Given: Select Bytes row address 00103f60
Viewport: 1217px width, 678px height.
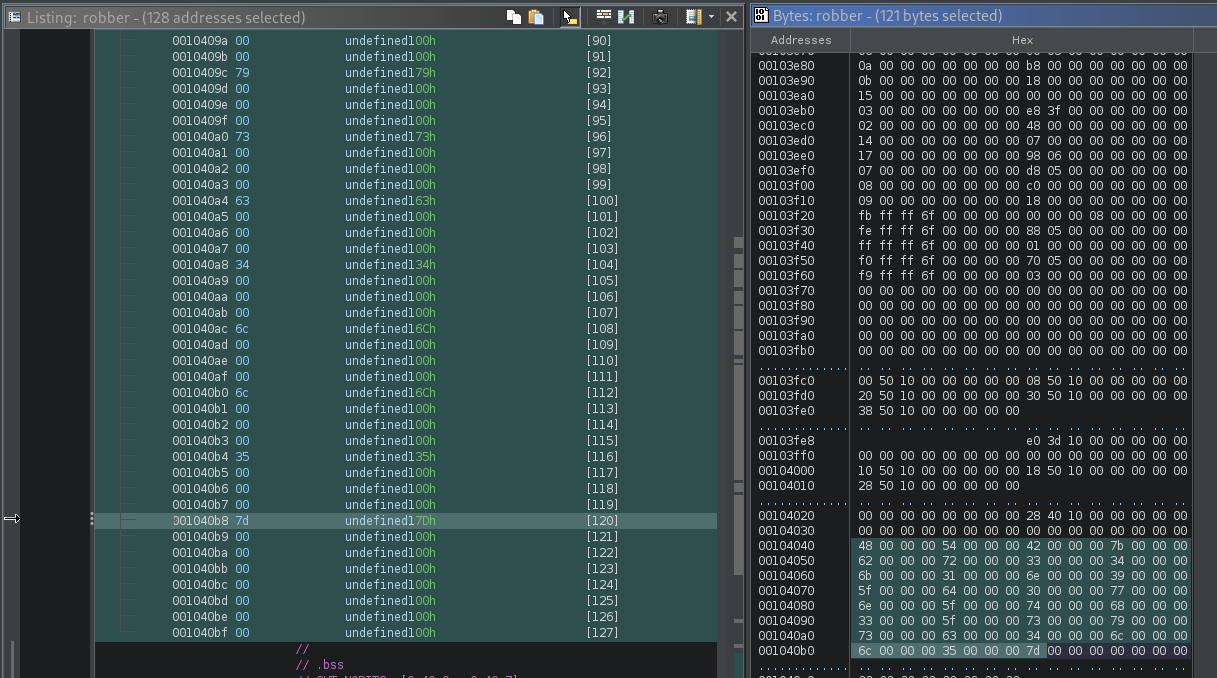Looking at the screenshot, I should tap(786, 276).
